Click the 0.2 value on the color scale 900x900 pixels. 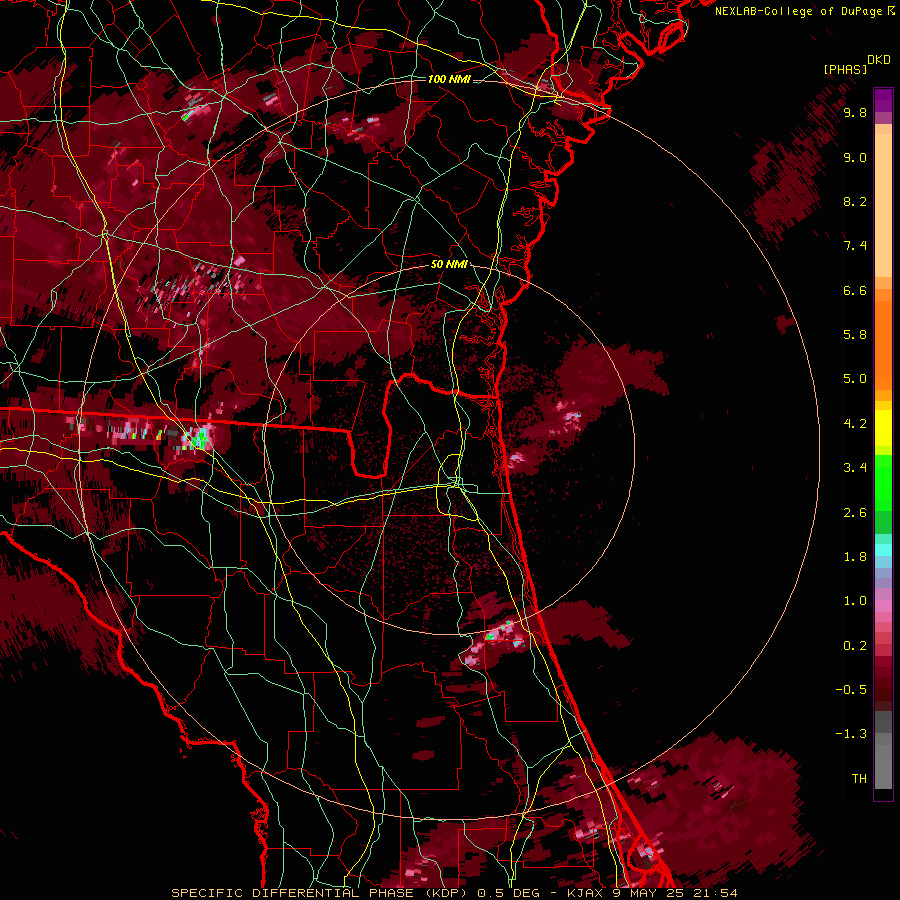pos(855,646)
